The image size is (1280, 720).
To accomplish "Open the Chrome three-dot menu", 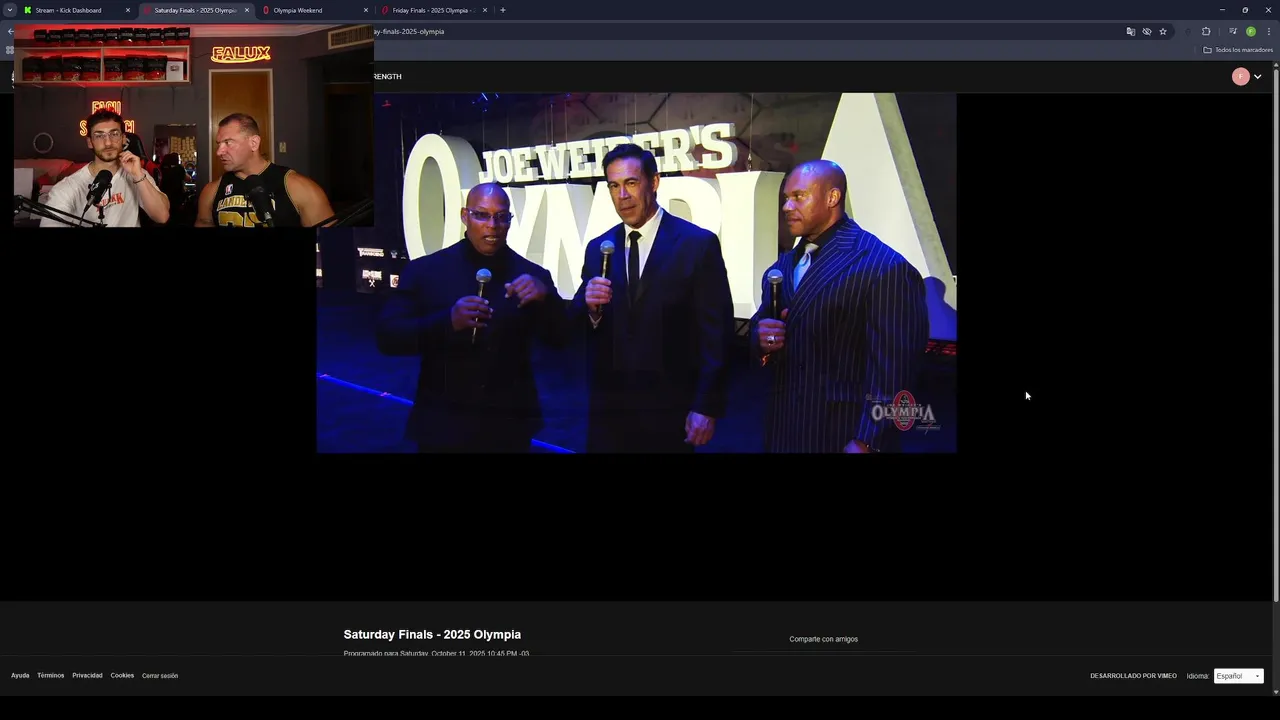I will (x=1269, y=31).
